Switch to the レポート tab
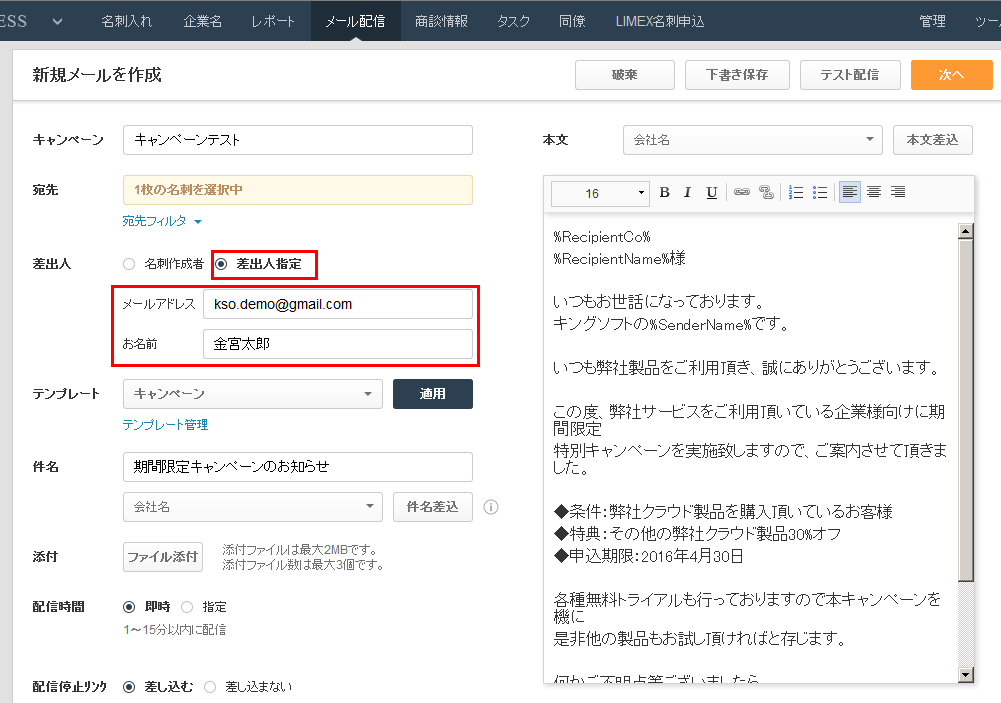The width and height of the screenshot is (1001, 703). click(273, 21)
